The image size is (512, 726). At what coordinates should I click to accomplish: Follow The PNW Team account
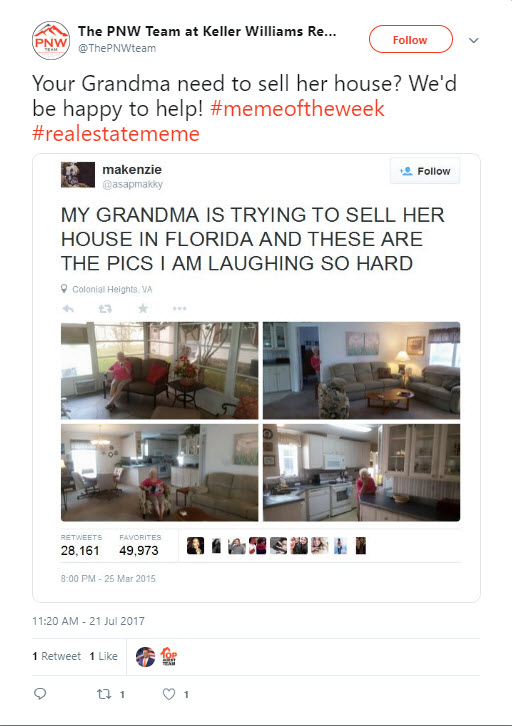pyautogui.click(x=410, y=39)
